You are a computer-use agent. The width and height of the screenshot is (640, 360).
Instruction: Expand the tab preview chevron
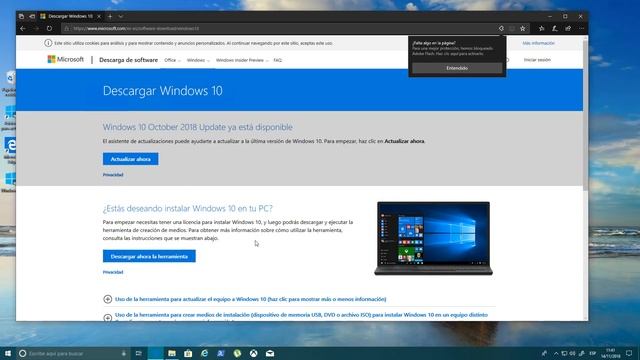click(121, 16)
